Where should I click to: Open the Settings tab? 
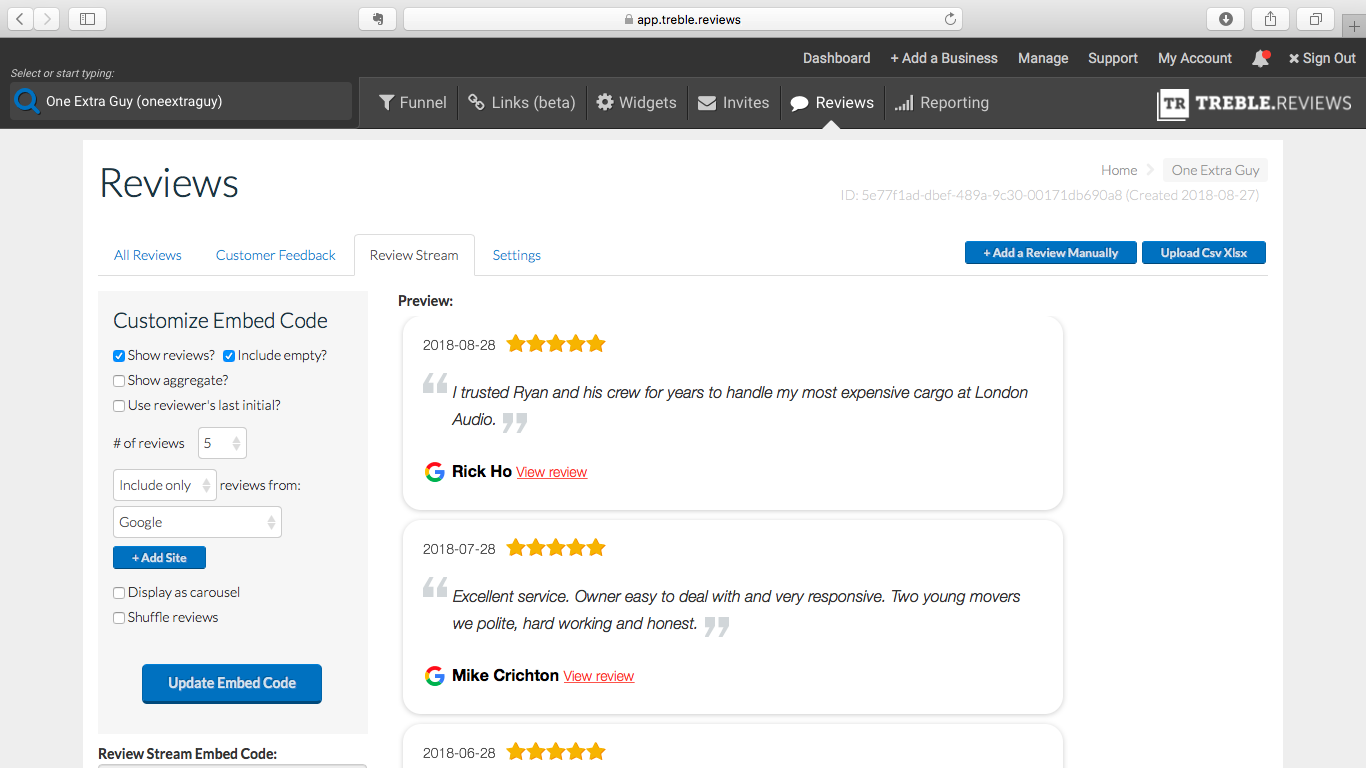tap(516, 255)
